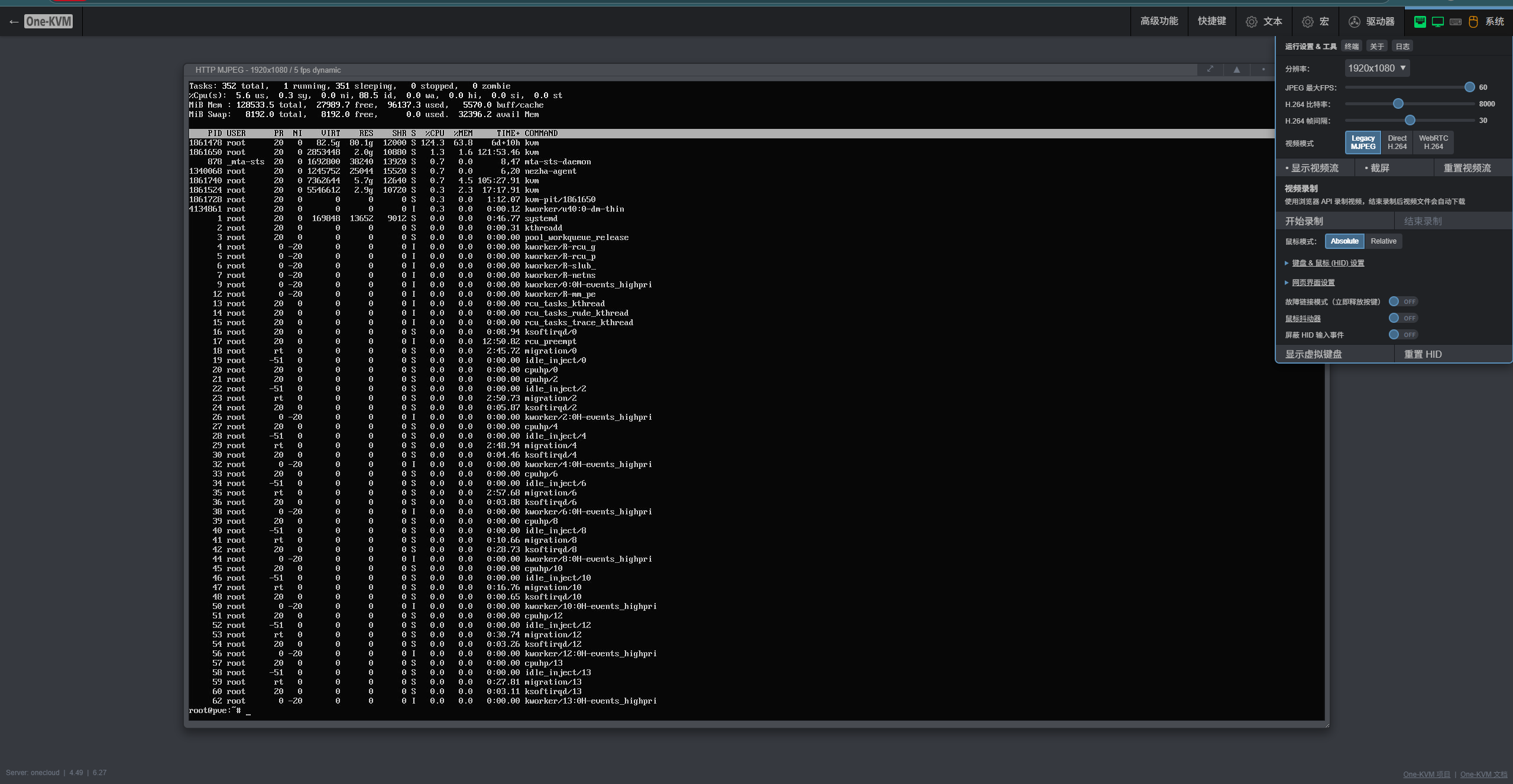Click the 重置 HID button
This screenshot has height=784, width=1513.
[1423, 354]
